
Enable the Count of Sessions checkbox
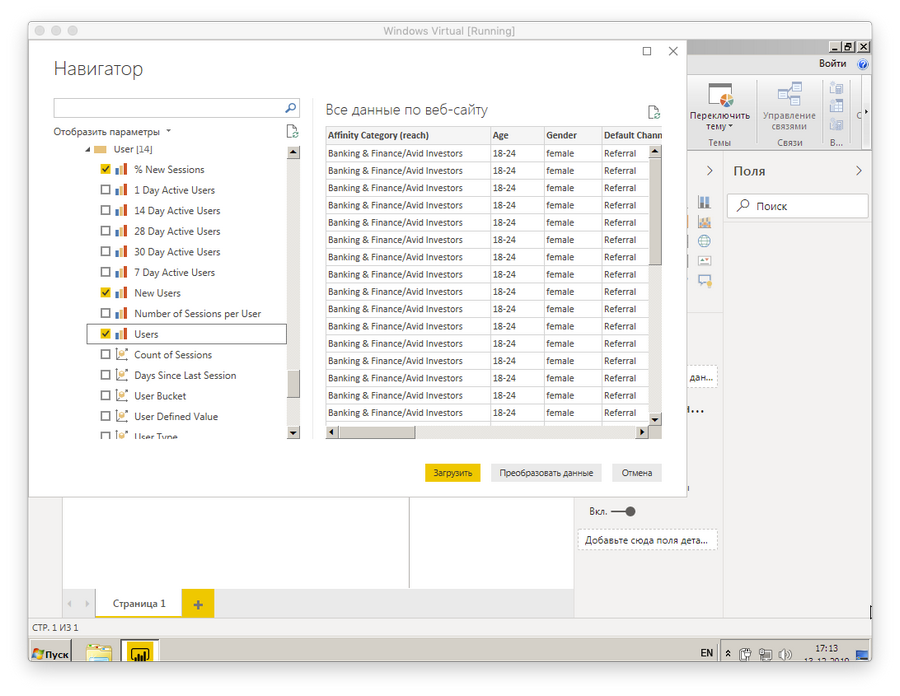(x=106, y=355)
